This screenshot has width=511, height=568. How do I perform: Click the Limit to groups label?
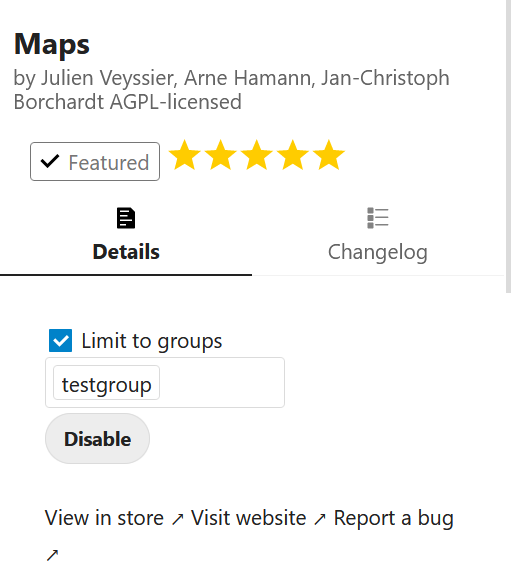(x=152, y=341)
